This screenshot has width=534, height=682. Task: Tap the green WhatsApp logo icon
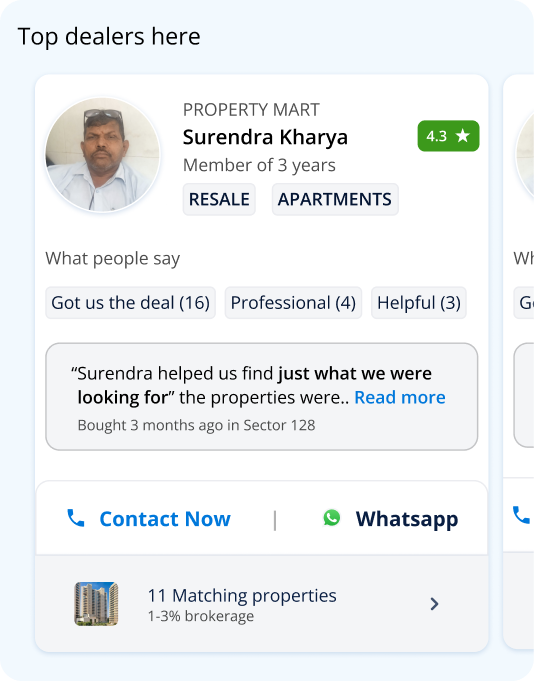pos(332,518)
